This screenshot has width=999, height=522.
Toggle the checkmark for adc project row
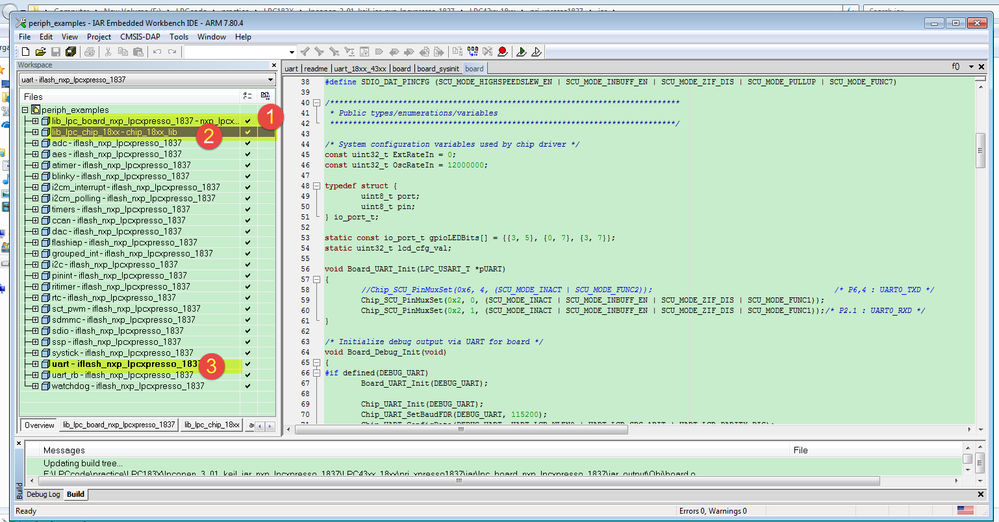(247, 143)
